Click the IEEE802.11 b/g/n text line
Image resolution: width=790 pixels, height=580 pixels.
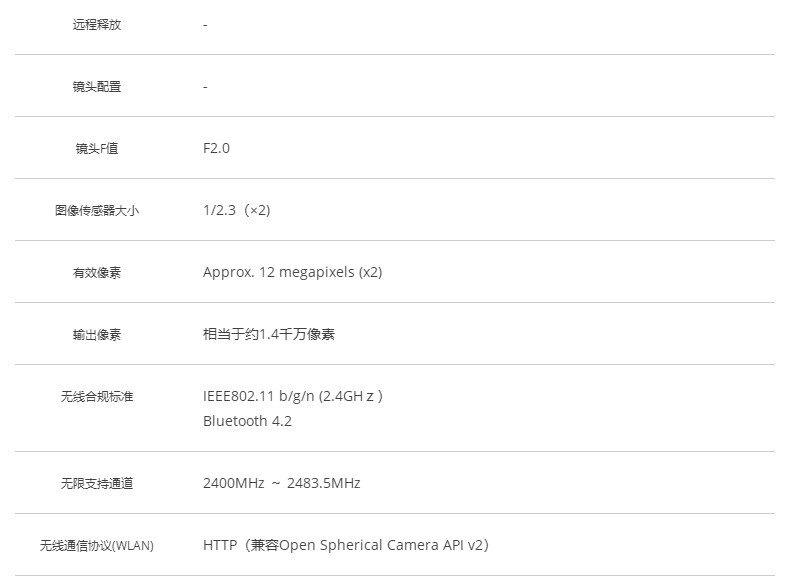pos(293,396)
